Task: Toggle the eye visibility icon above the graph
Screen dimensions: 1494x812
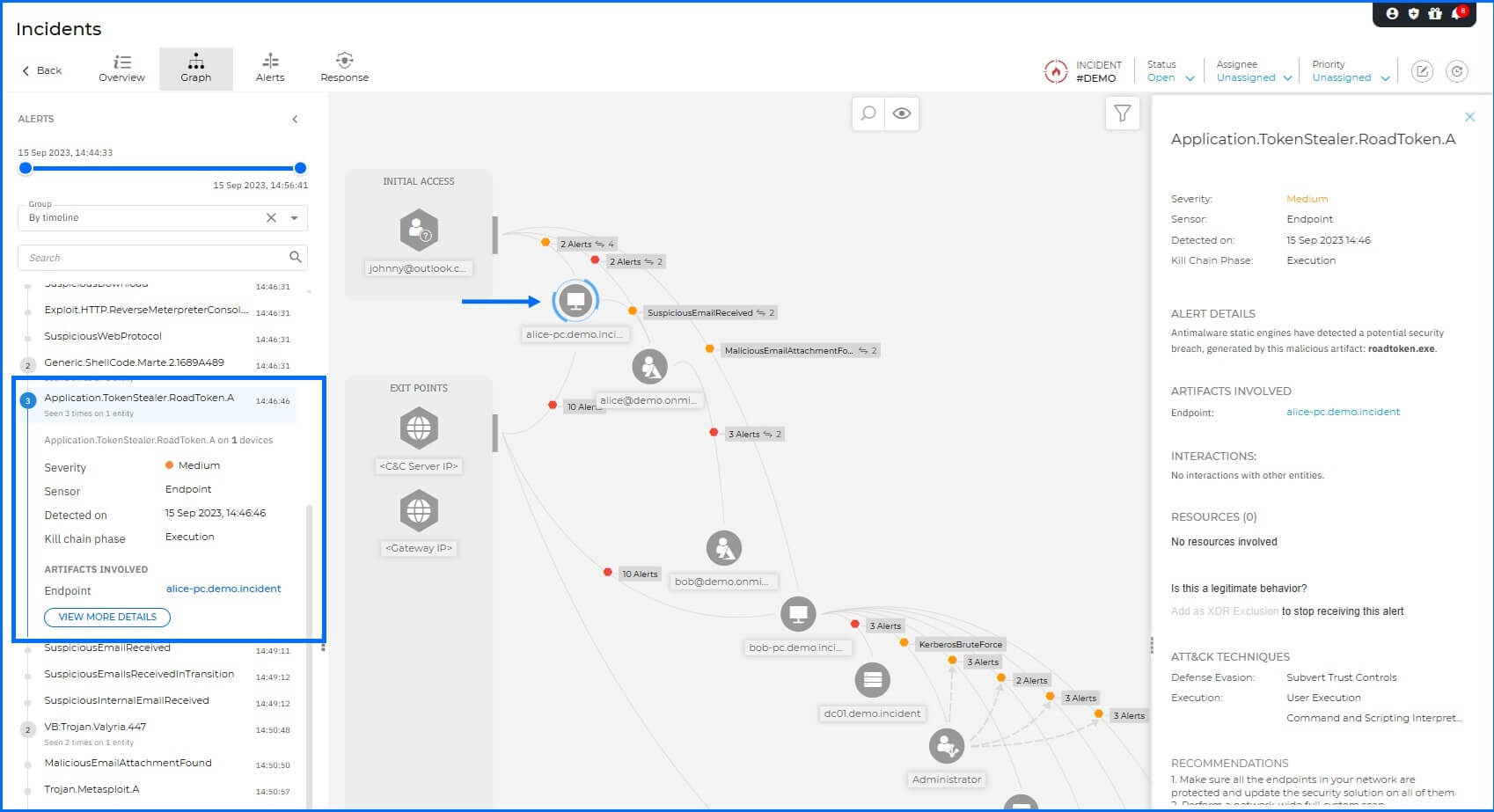Action: (x=901, y=113)
